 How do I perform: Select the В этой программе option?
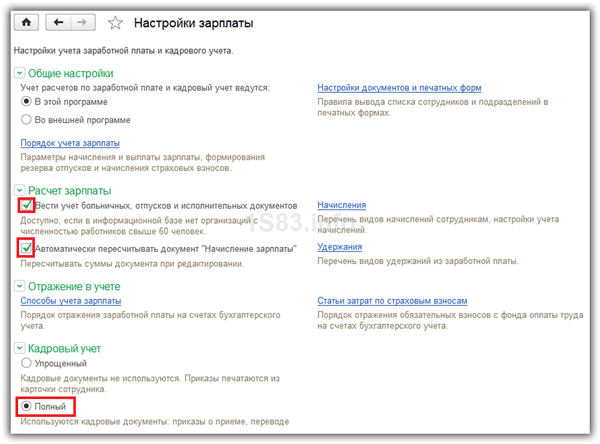tap(27, 103)
